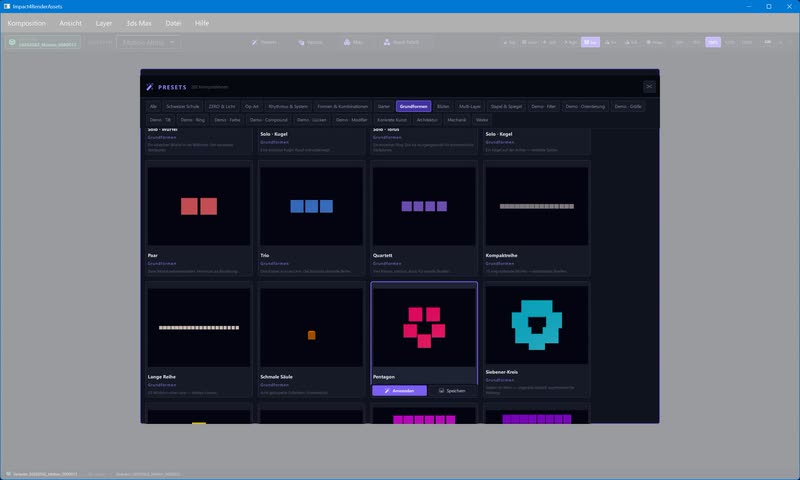Select the Demo · Compound tab
The width and height of the screenshot is (800, 480).
click(x=269, y=120)
